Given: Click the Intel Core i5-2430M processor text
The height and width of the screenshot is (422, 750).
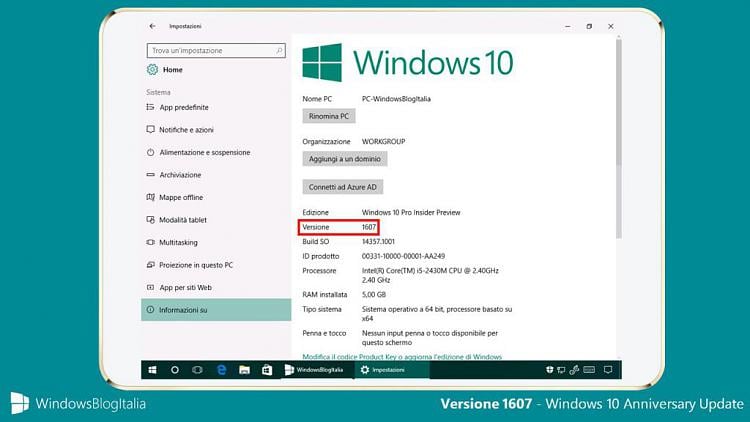Looking at the screenshot, I should (430, 275).
